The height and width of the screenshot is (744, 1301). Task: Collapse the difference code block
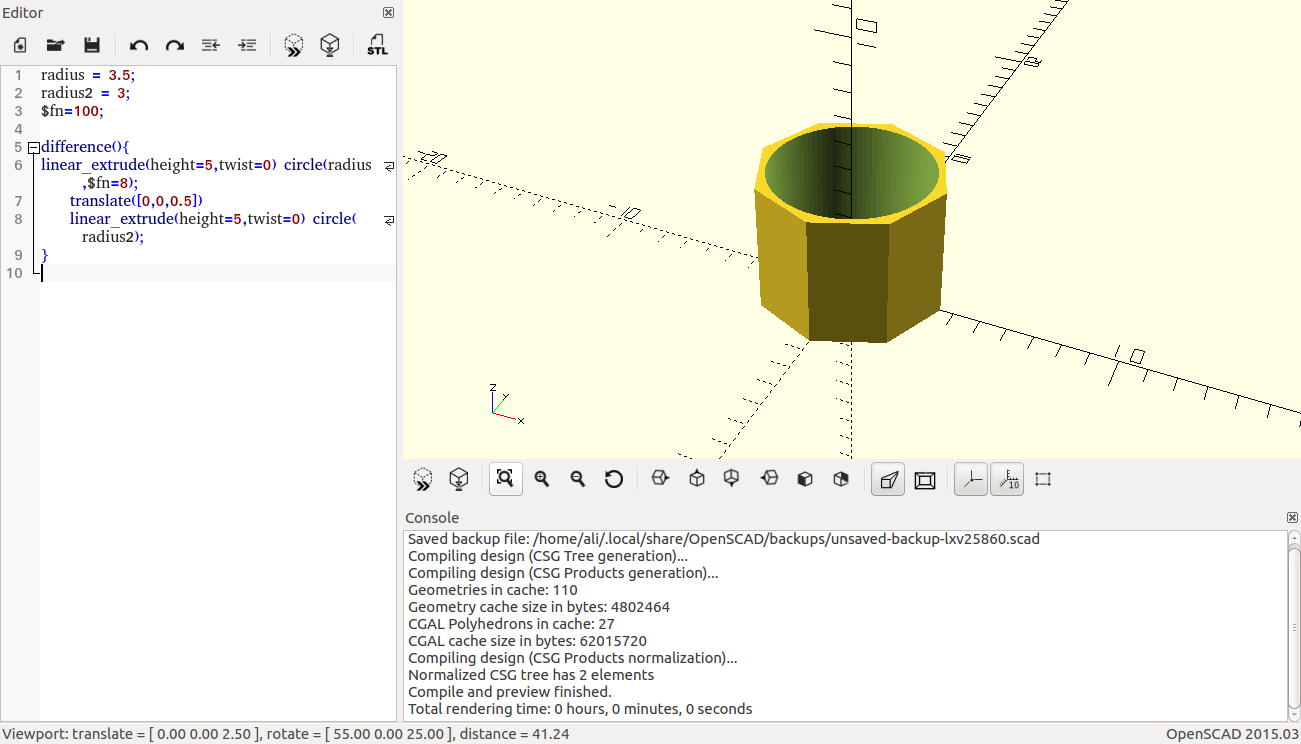(33, 147)
